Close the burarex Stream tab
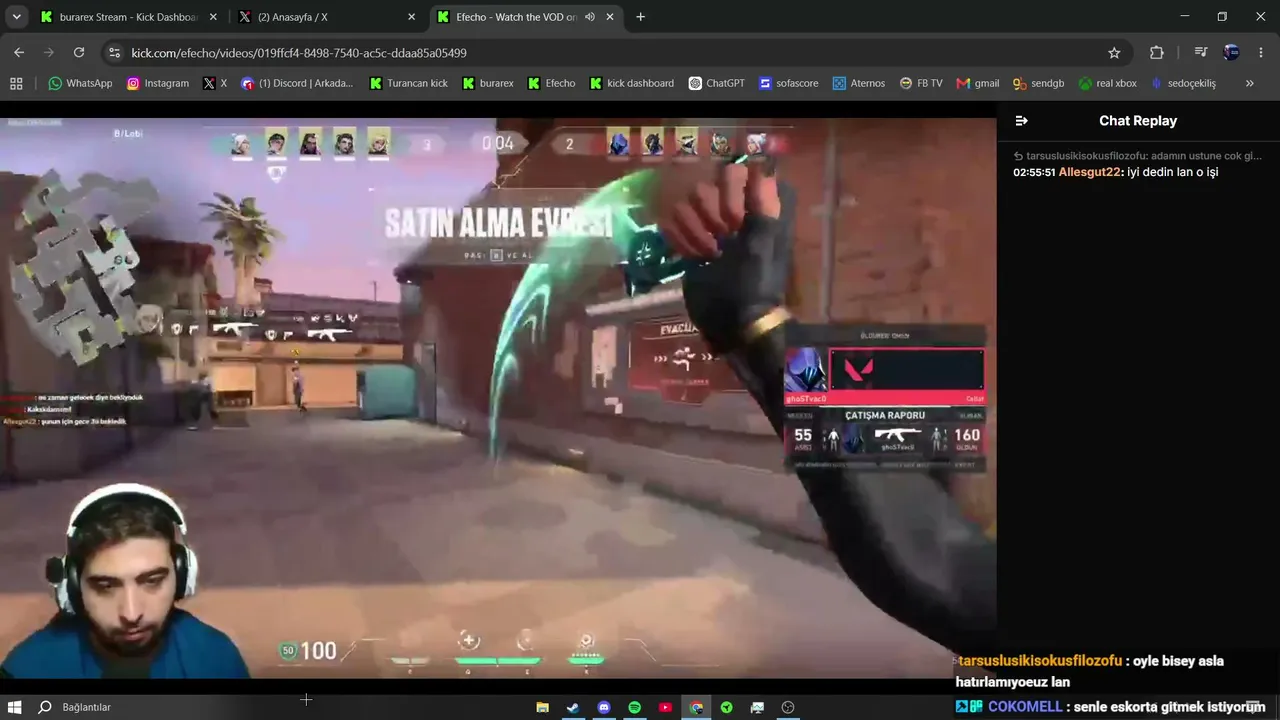The image size is (1280, 720). (213, 17)
